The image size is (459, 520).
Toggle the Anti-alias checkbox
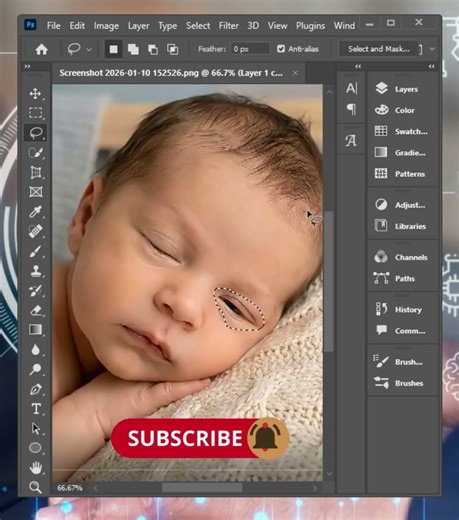281,49
